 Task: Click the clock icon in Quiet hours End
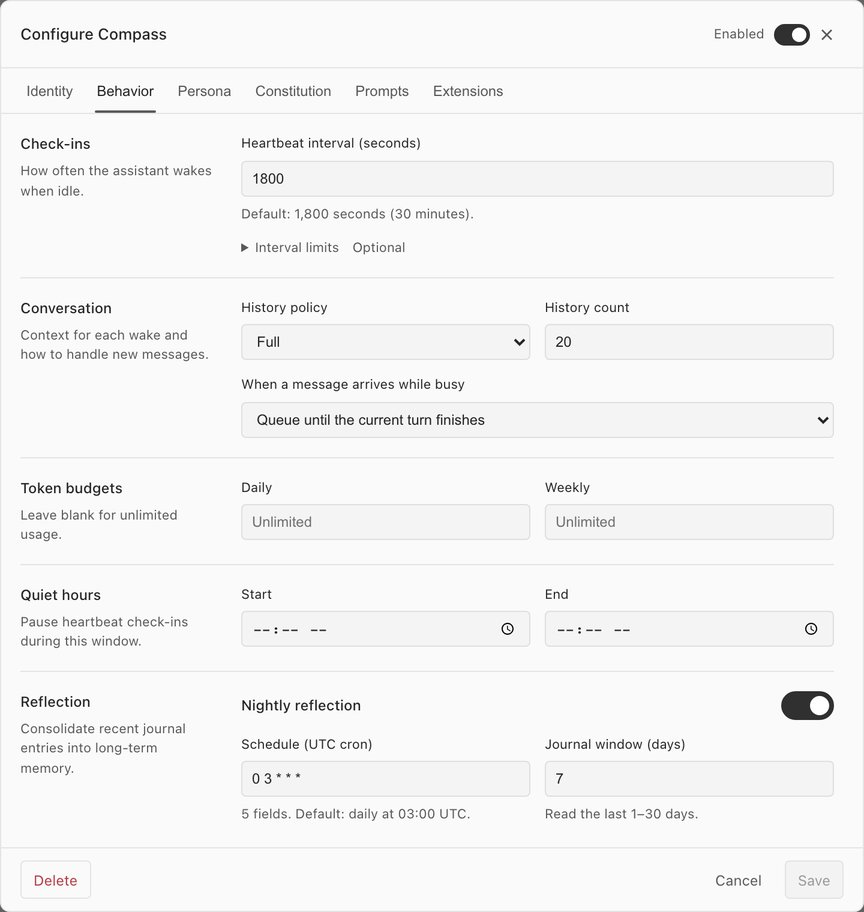pos(811,629)
